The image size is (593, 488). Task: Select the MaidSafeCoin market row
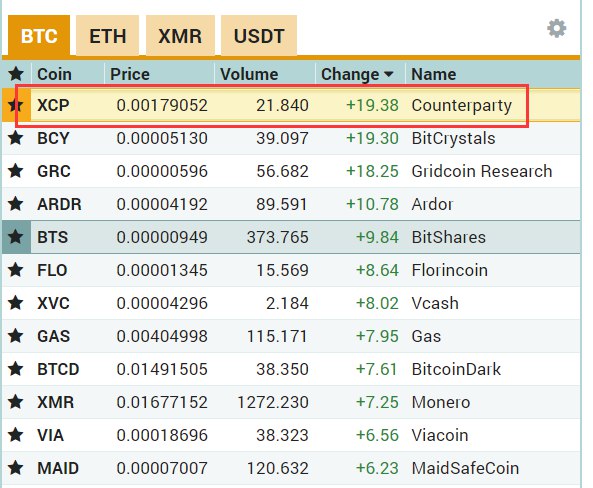coord(291,468)
